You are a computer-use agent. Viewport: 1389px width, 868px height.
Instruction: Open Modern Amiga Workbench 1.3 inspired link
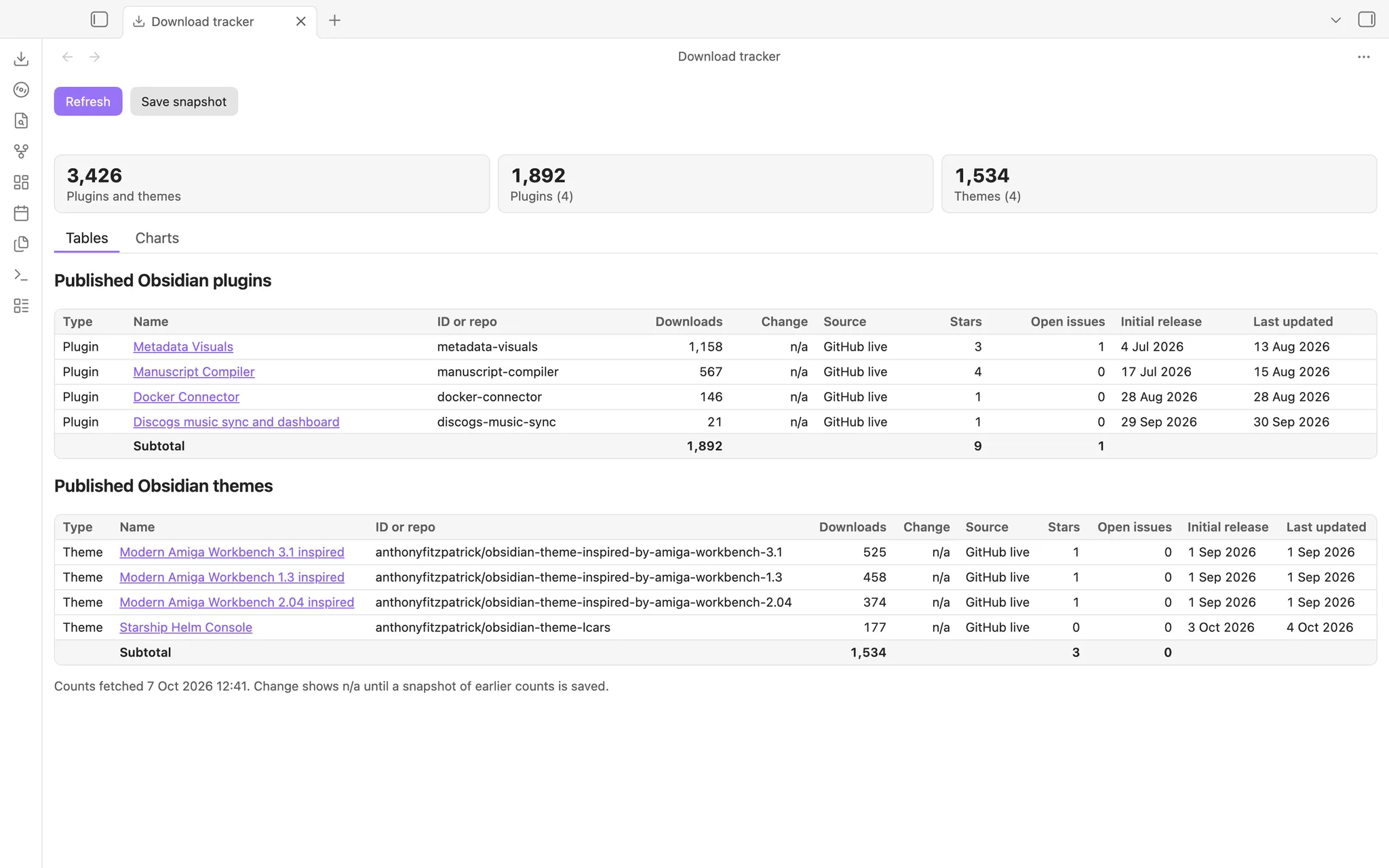232,577
